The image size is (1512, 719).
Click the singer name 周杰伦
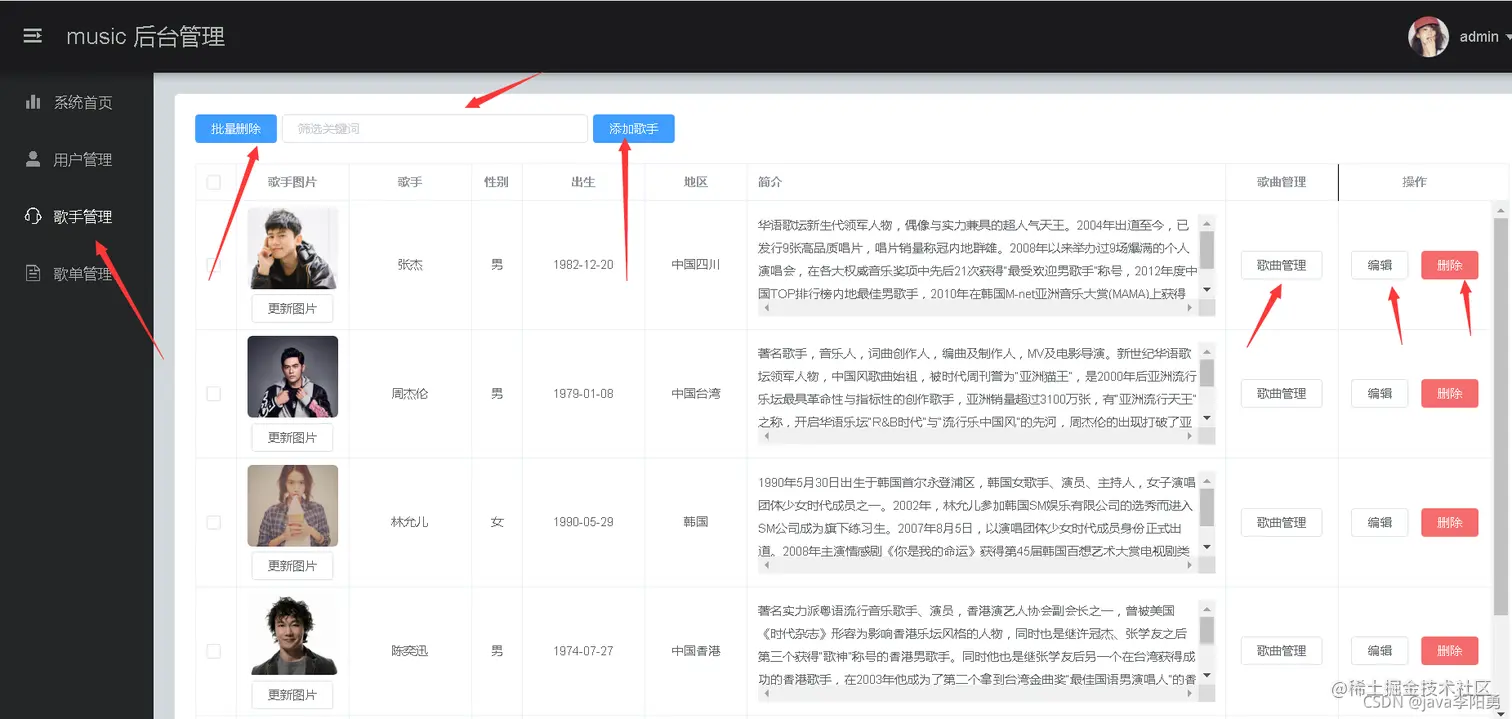pyautogui.click(x=410, y=394)
